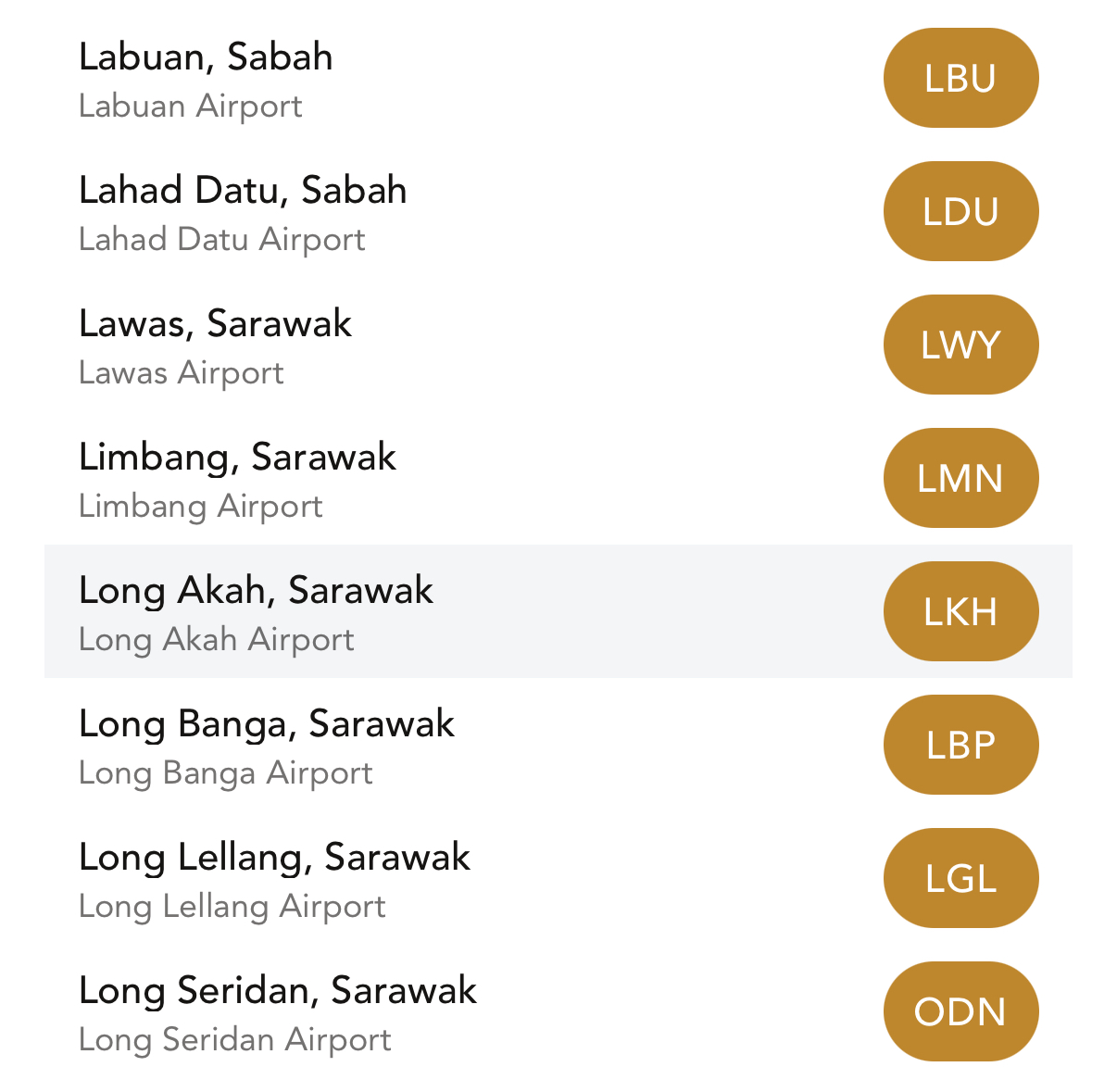Viewport: 1117px width, 1092px height.
Task: Select the Long Seridan Airport subtitle text
Action: 235,1040
